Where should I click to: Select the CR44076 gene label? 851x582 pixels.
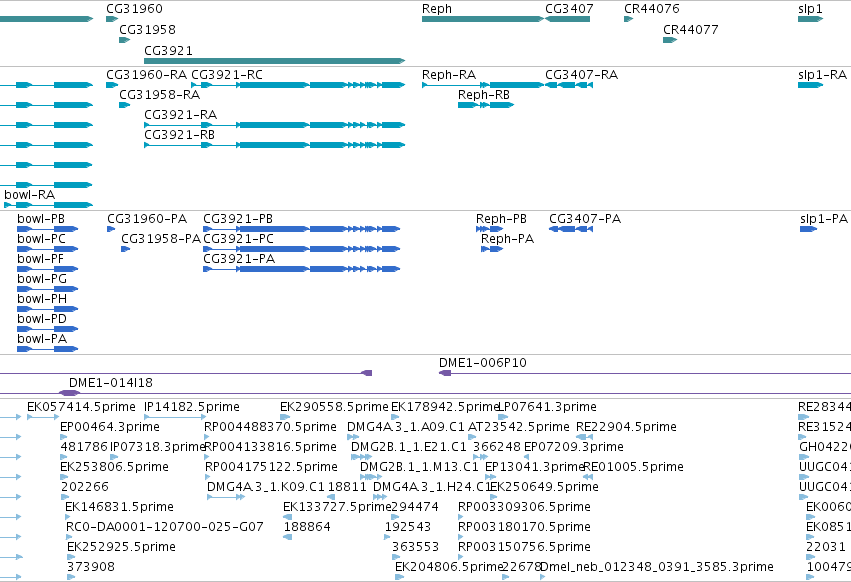[x=651, y=9]
